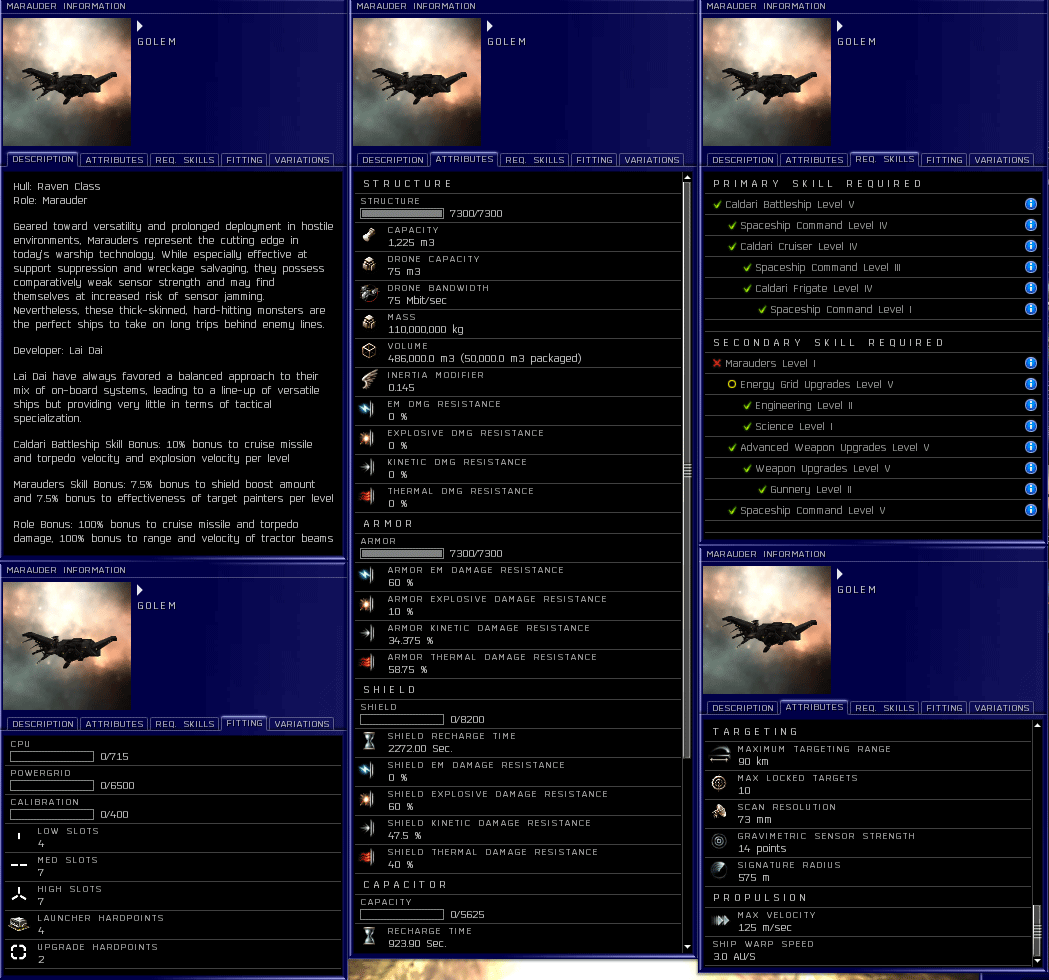1049x980 pixels.
Task: Open info icon for Gunnery Level II
Action: tap(1030, 489)
